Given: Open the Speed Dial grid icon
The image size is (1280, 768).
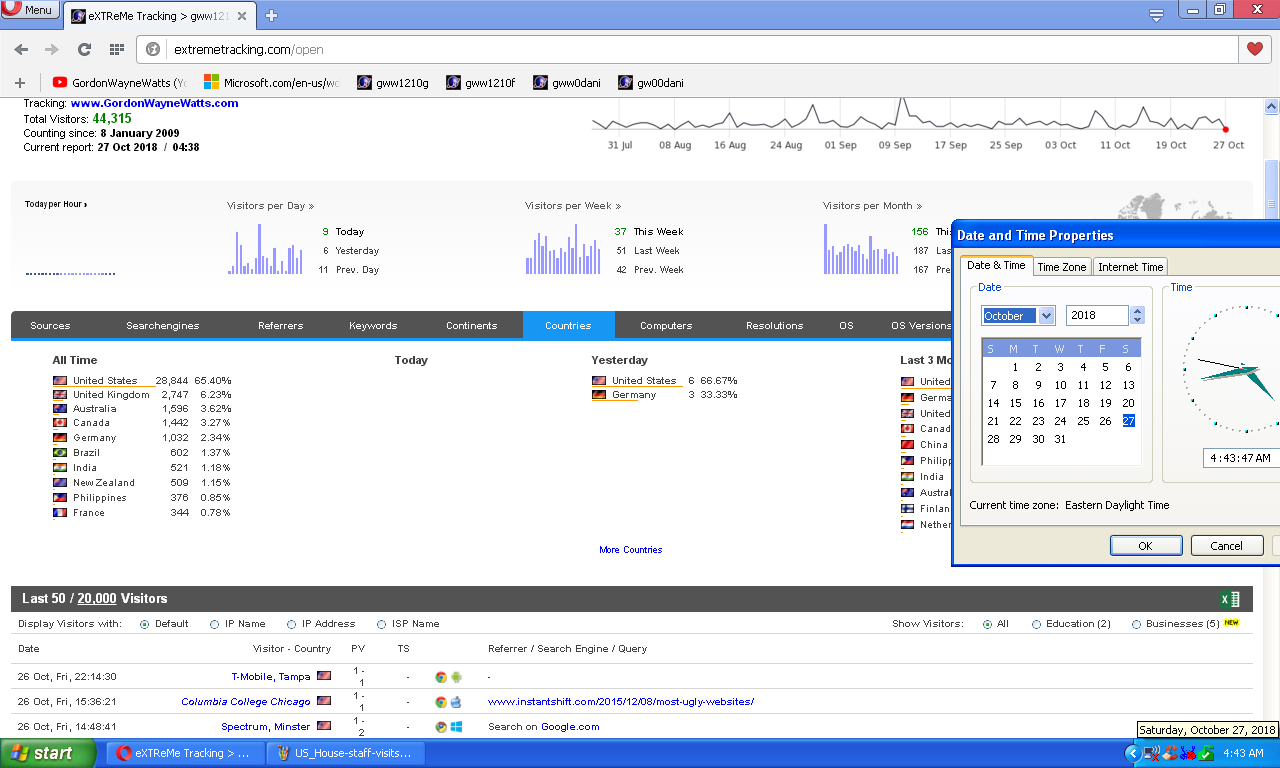Looking at the screenshot, I should pos(116,49).
